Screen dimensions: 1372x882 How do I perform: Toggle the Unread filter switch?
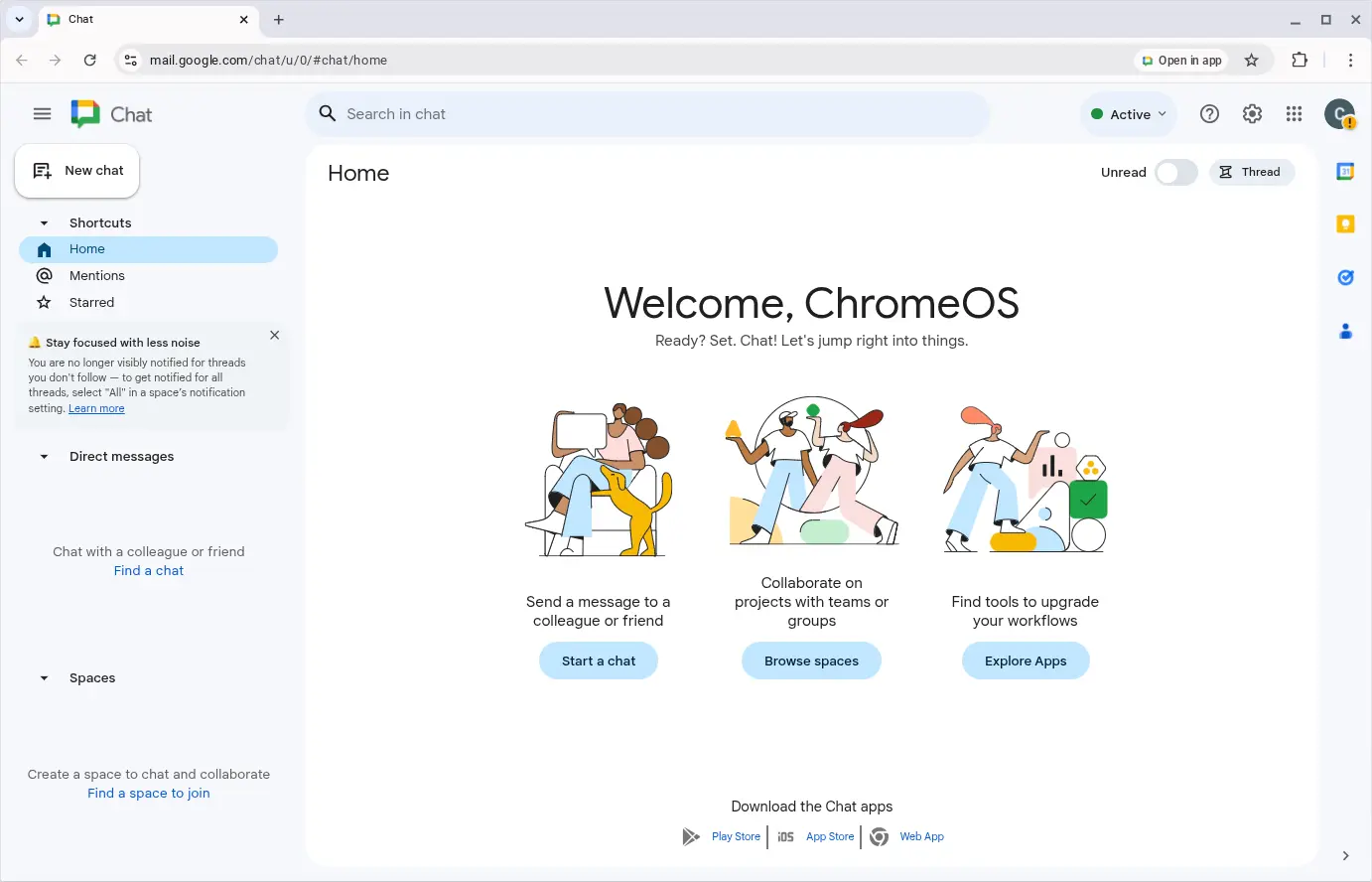click(x=1175, y=173)
